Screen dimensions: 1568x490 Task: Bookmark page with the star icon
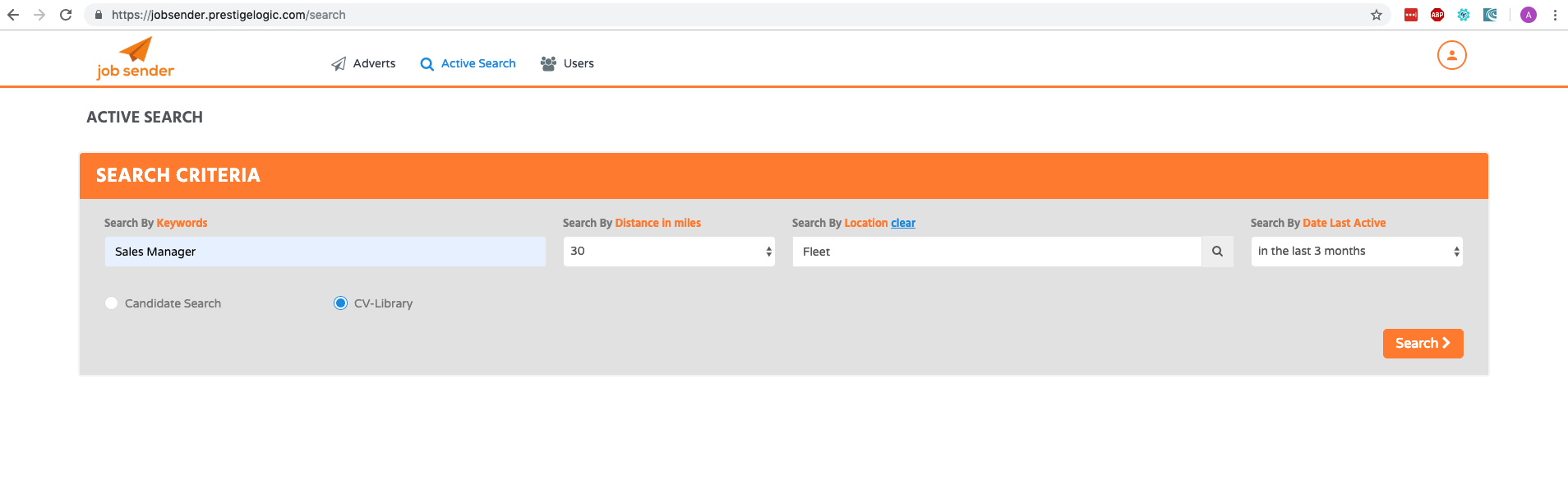1376,15
